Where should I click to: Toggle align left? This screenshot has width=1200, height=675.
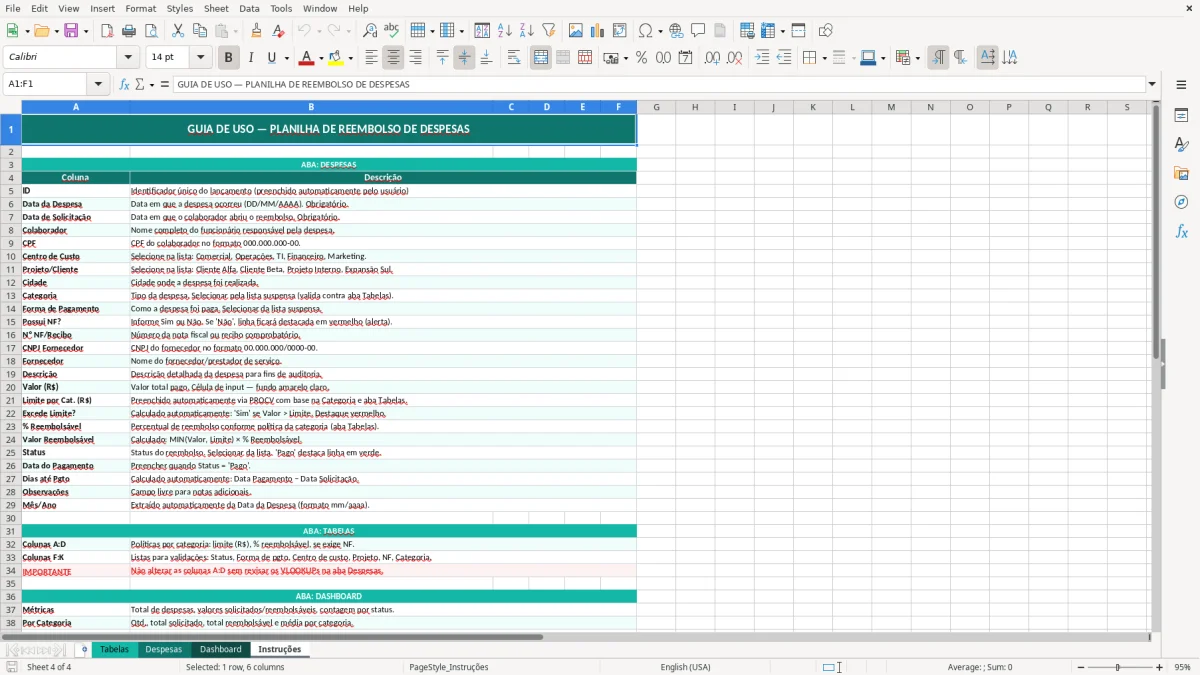click(371, 58)
